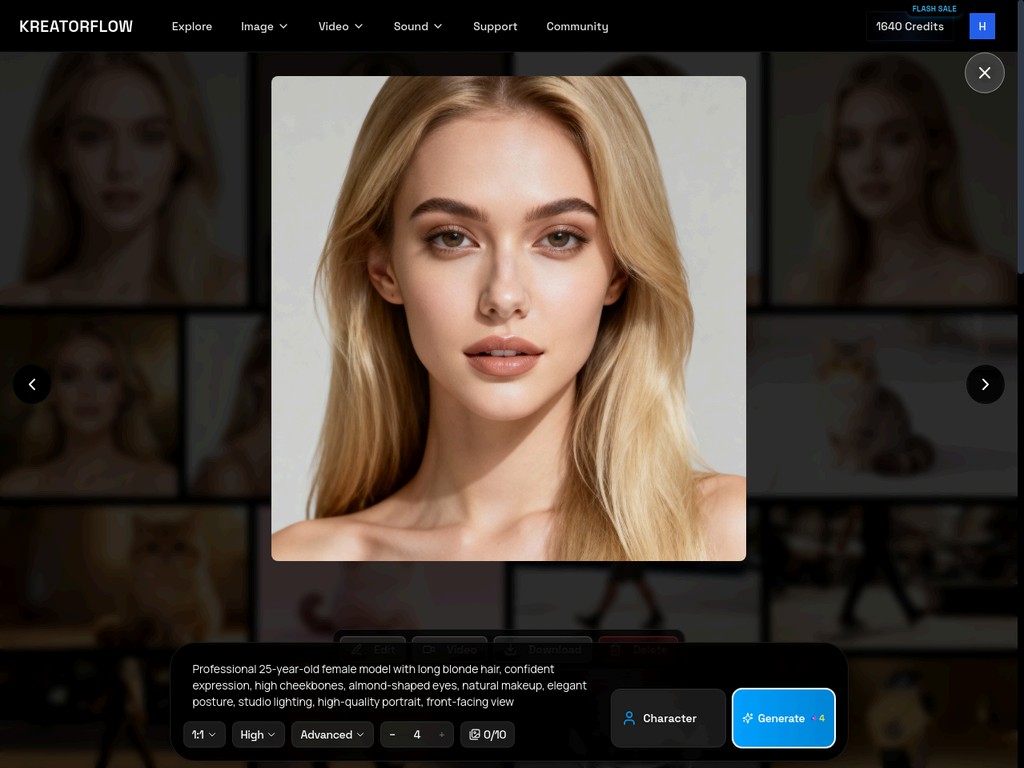Click the sparkle icon on Generate button
This screenshot has height=768, width=1024.
point(747,717)
